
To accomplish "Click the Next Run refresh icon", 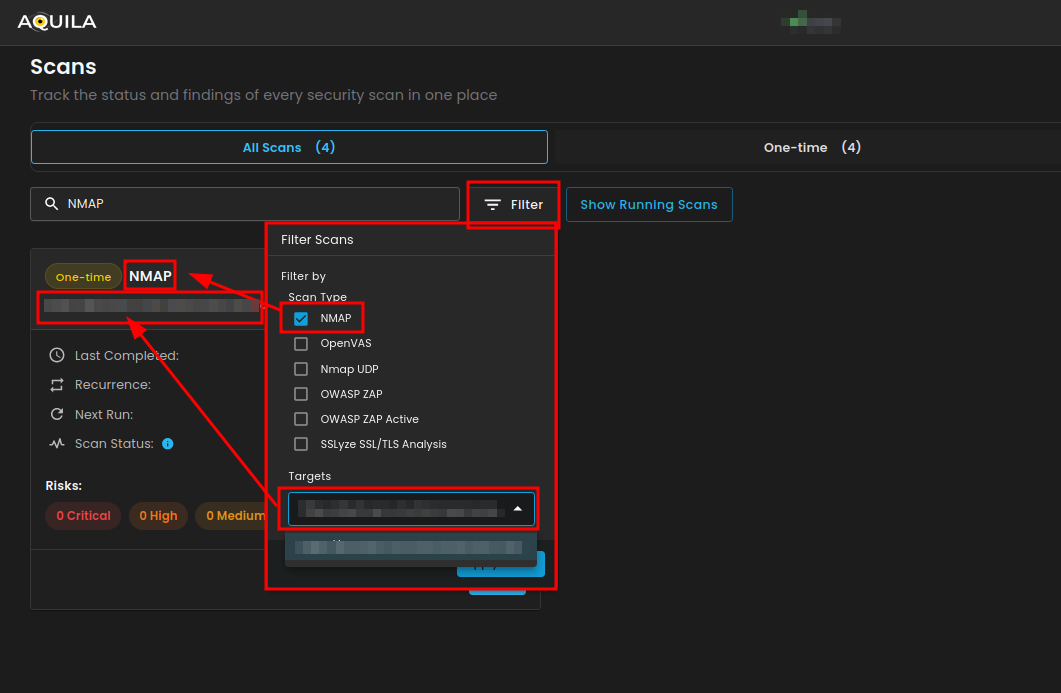I will pyautogui.click(x=57, y=414).
